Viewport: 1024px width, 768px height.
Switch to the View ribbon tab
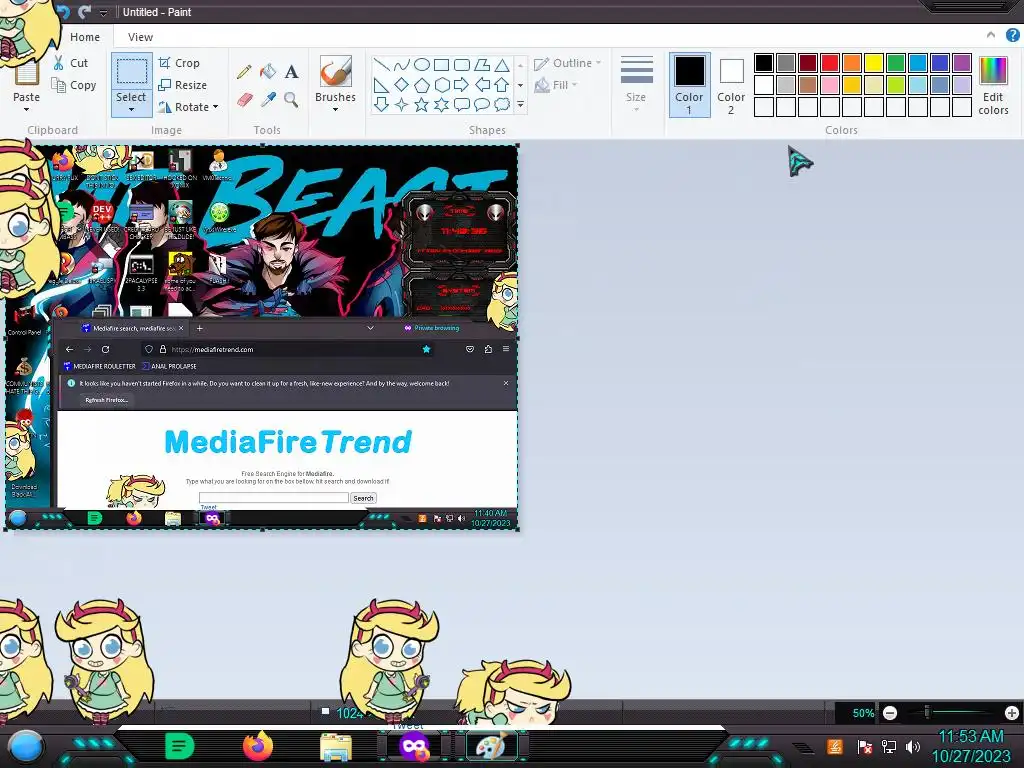tap(140, 37)
